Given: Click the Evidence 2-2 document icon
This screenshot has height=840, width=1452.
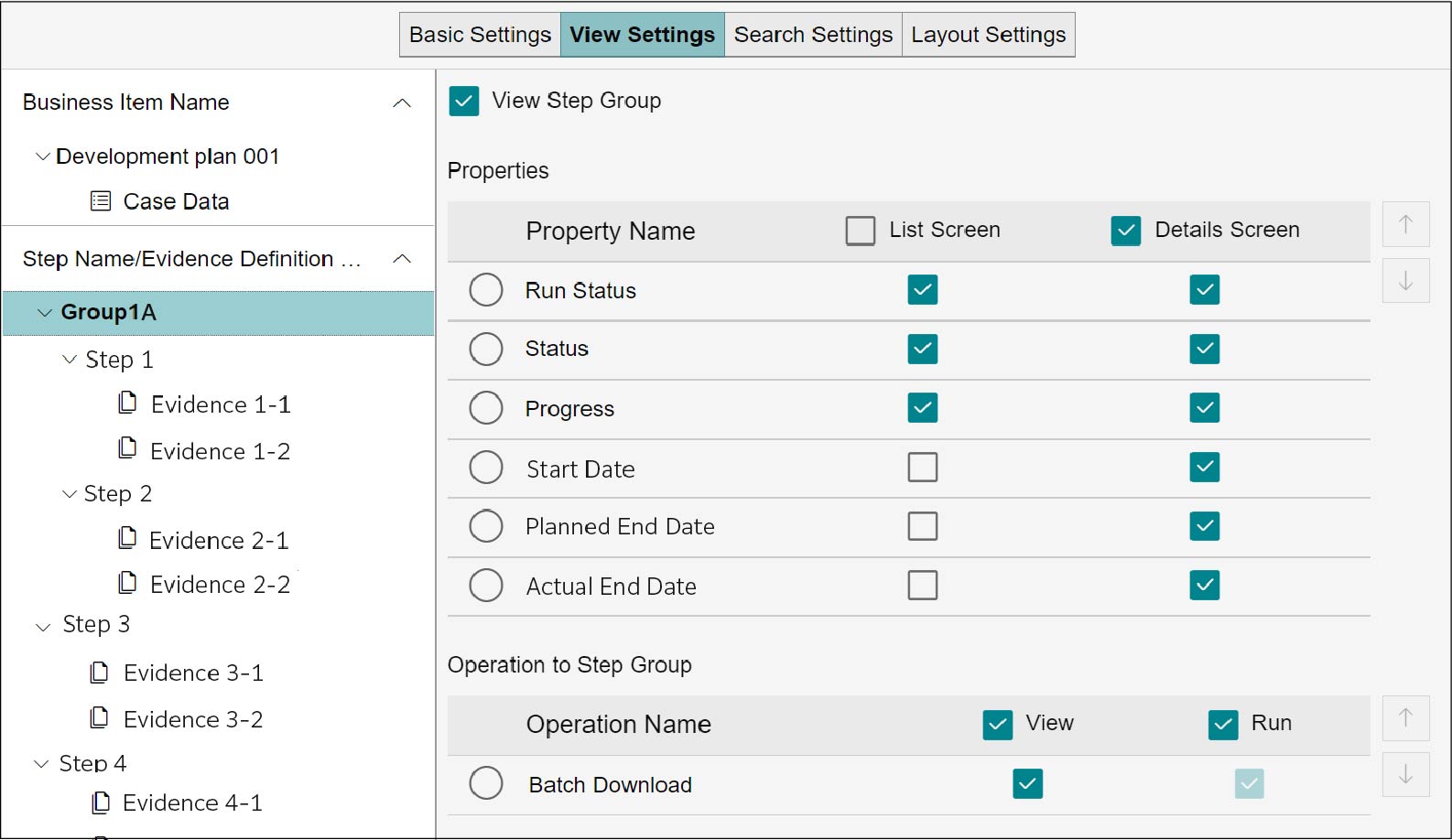Looking at the screenshot, I should point(128,582).
